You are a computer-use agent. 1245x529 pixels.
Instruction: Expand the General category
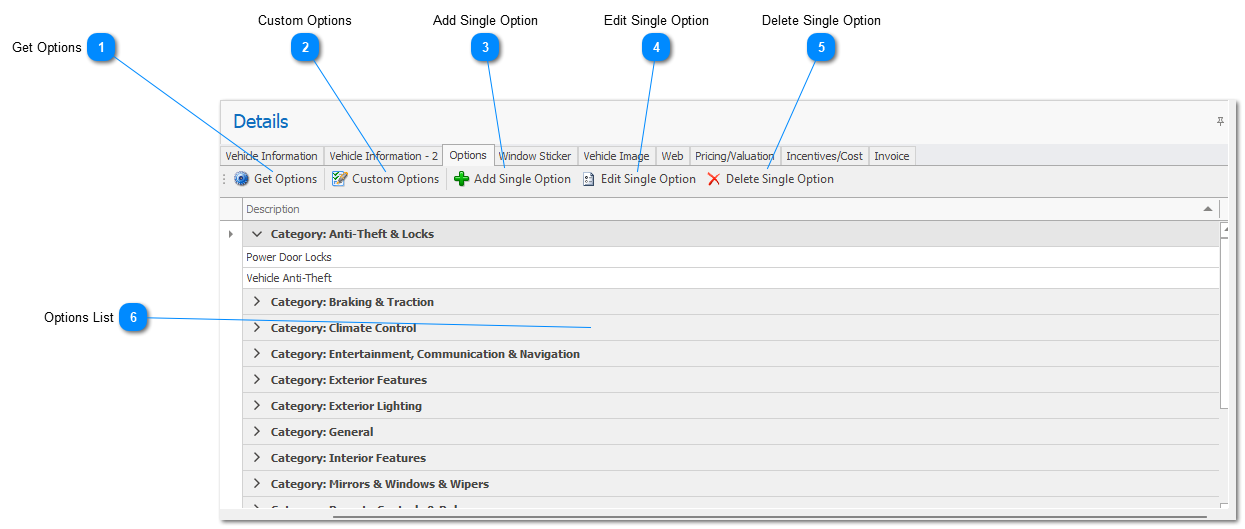point(256,432)
